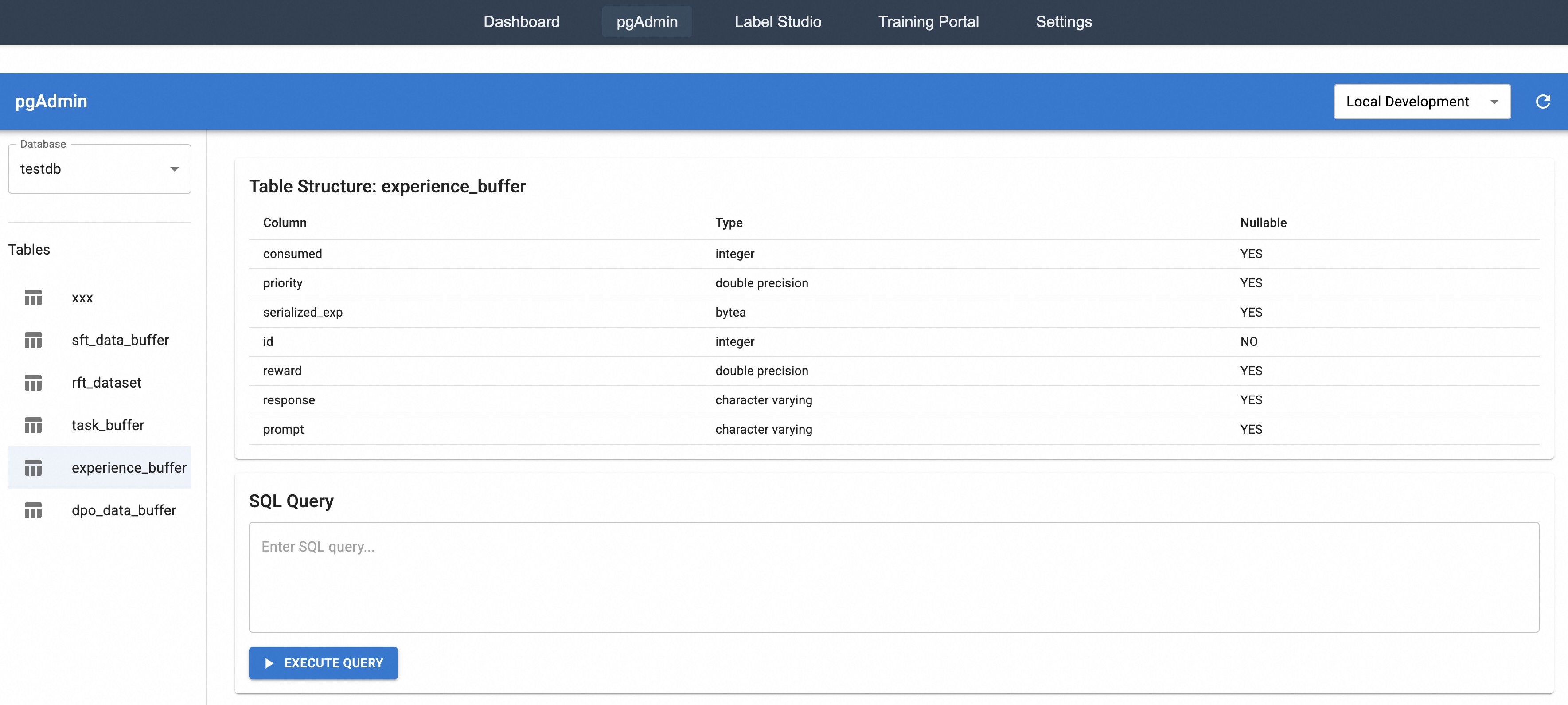This screenshot has width=1568, height=705.
Task: Click the table icon next to dpo_data_buffer
Action: (33, 511)
